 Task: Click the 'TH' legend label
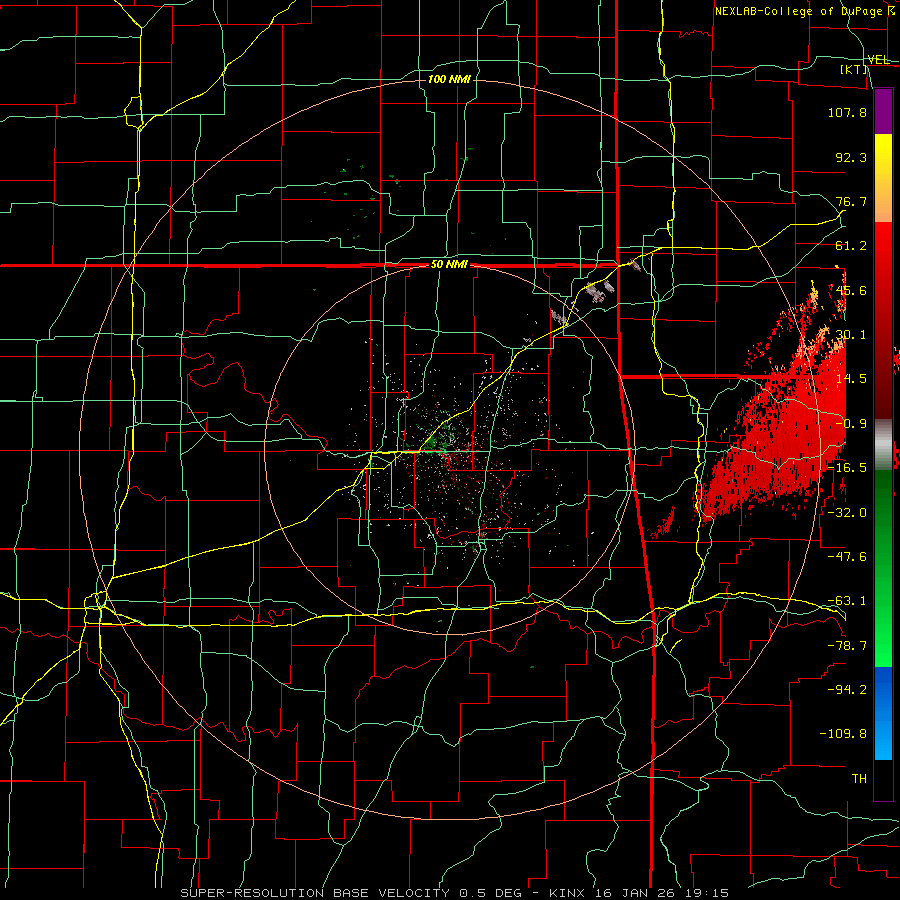(x=859, y=779)
